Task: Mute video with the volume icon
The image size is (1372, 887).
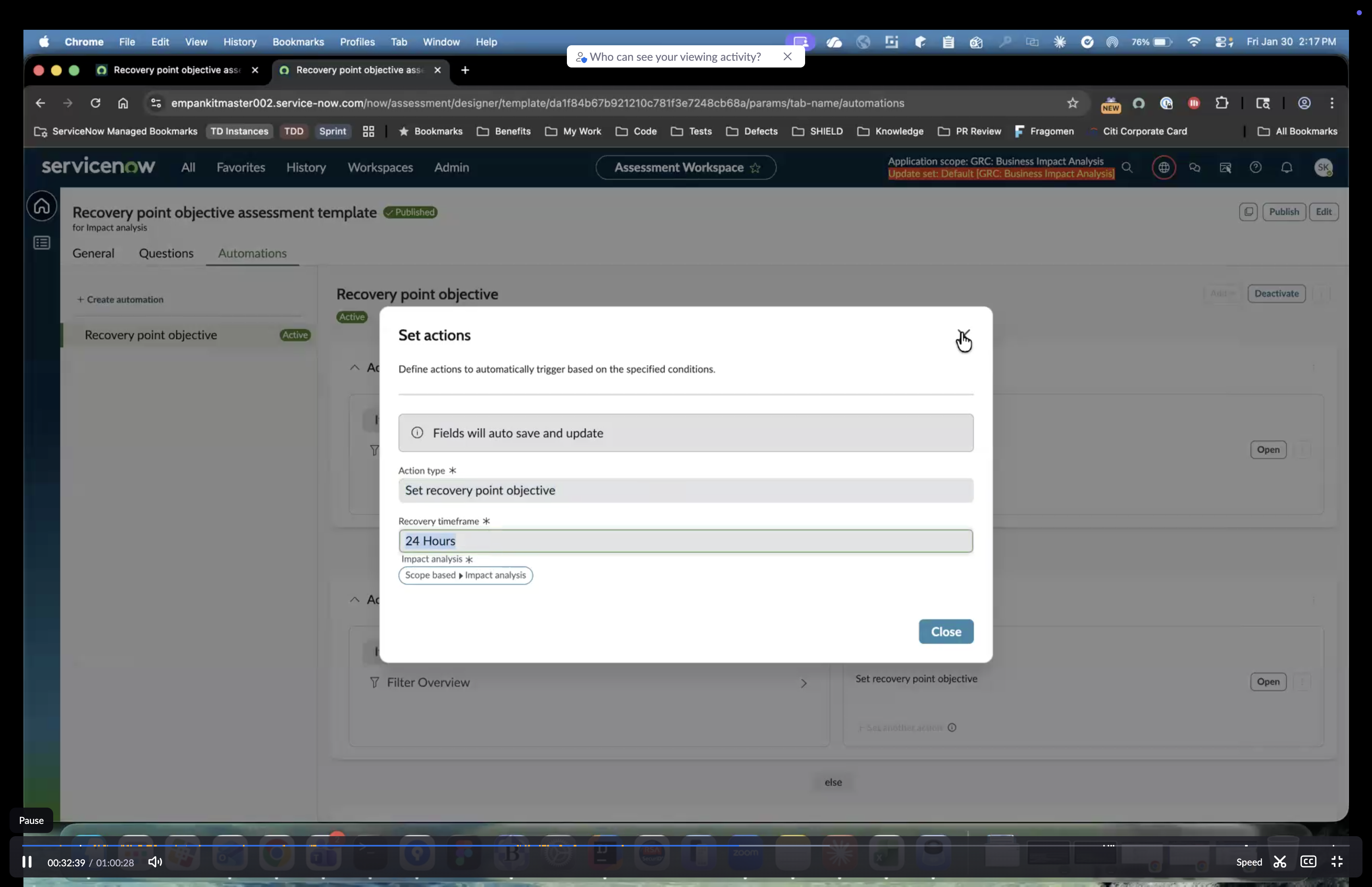Action: point(155,862)
